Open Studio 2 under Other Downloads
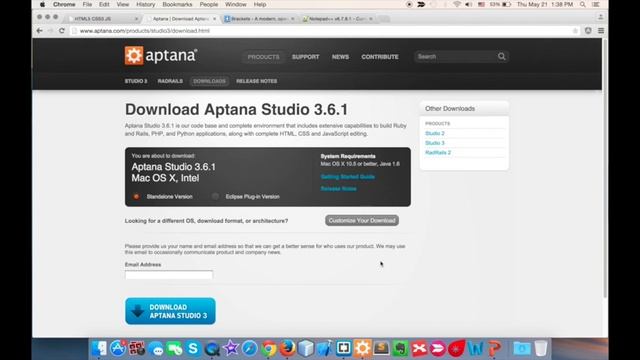The image size is (640, 360). 435,133
